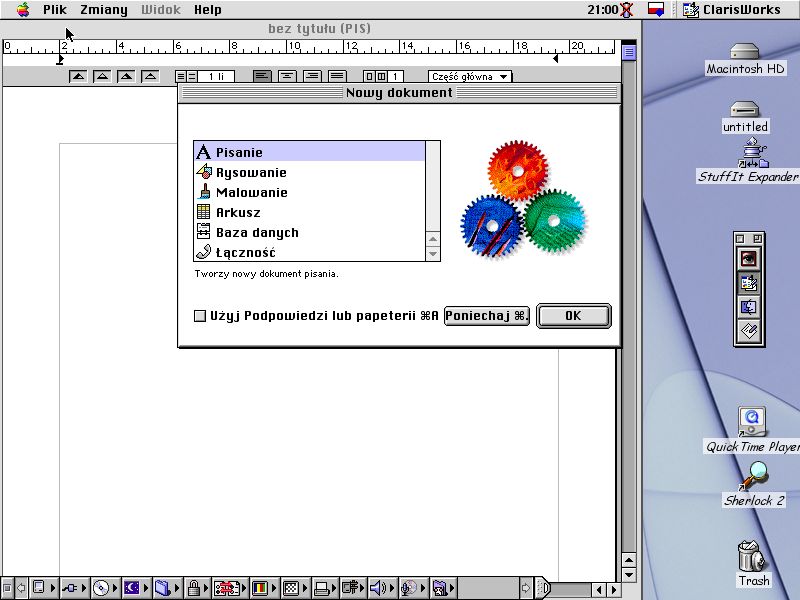Open the monitor resolution control strip module
This screenshot has height=600, width=800.
point(295,588)
